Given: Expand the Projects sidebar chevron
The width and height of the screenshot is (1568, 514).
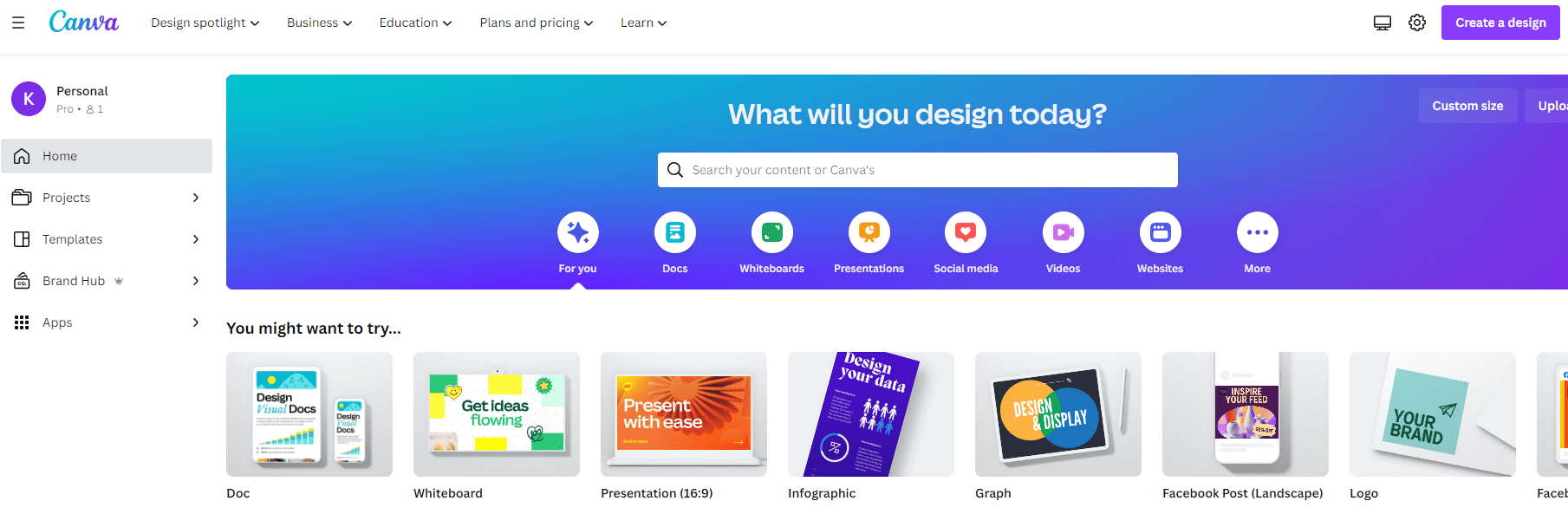Looking at the screenshot, I should (x=196, y=198).
